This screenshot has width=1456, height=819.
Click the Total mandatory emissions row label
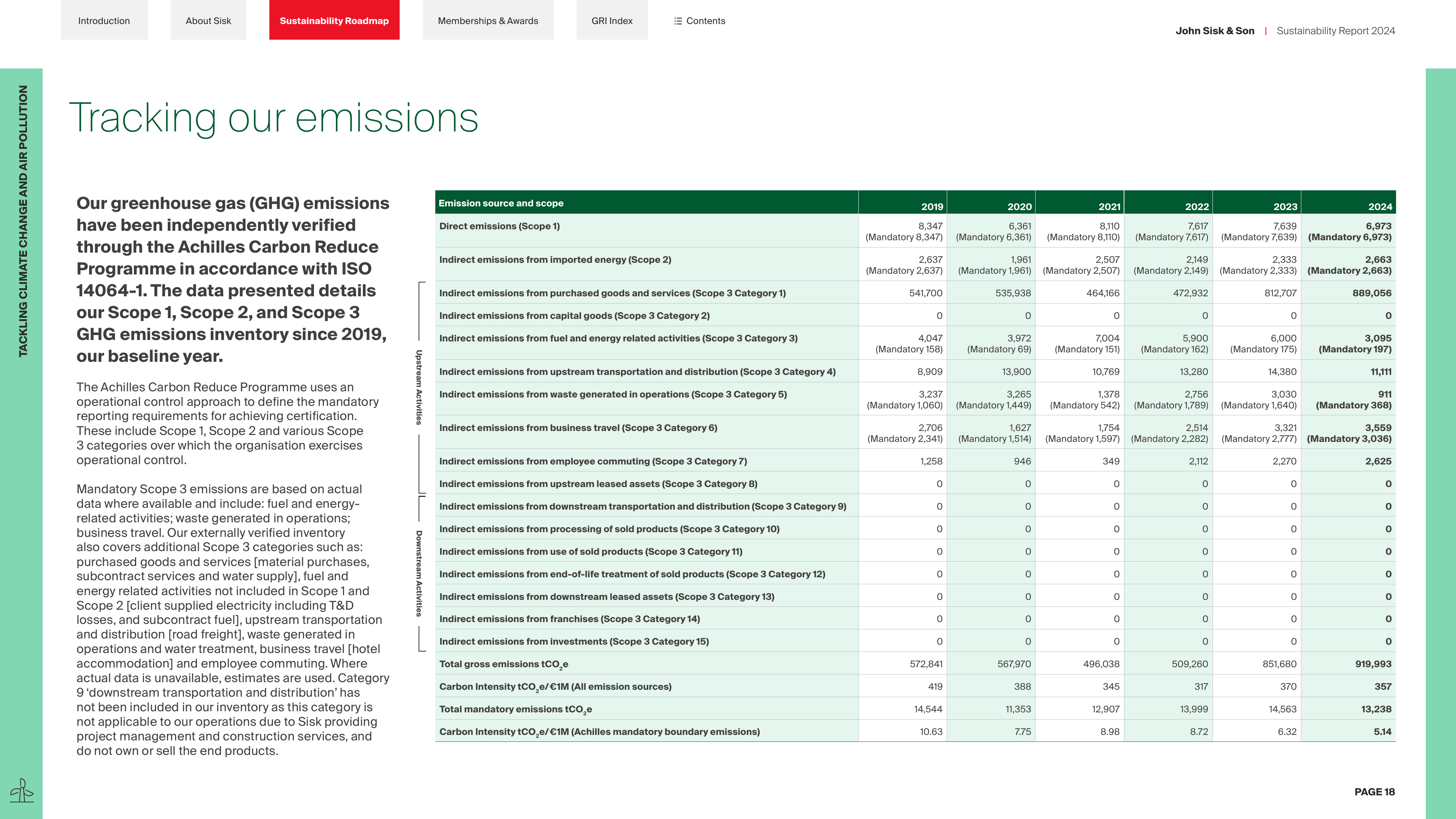click(x=515, y=709)
